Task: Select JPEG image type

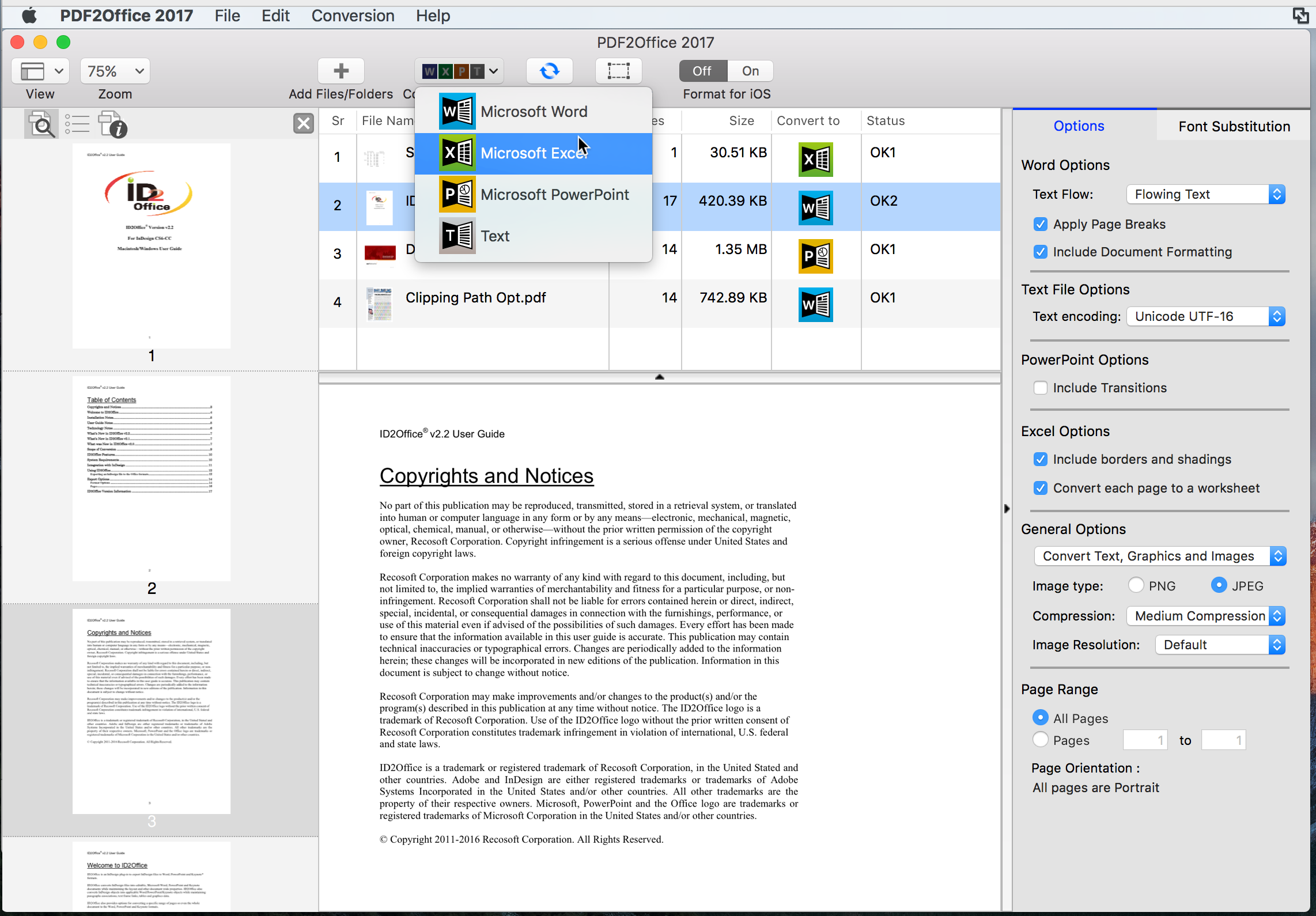Action: pos(1219,585)
